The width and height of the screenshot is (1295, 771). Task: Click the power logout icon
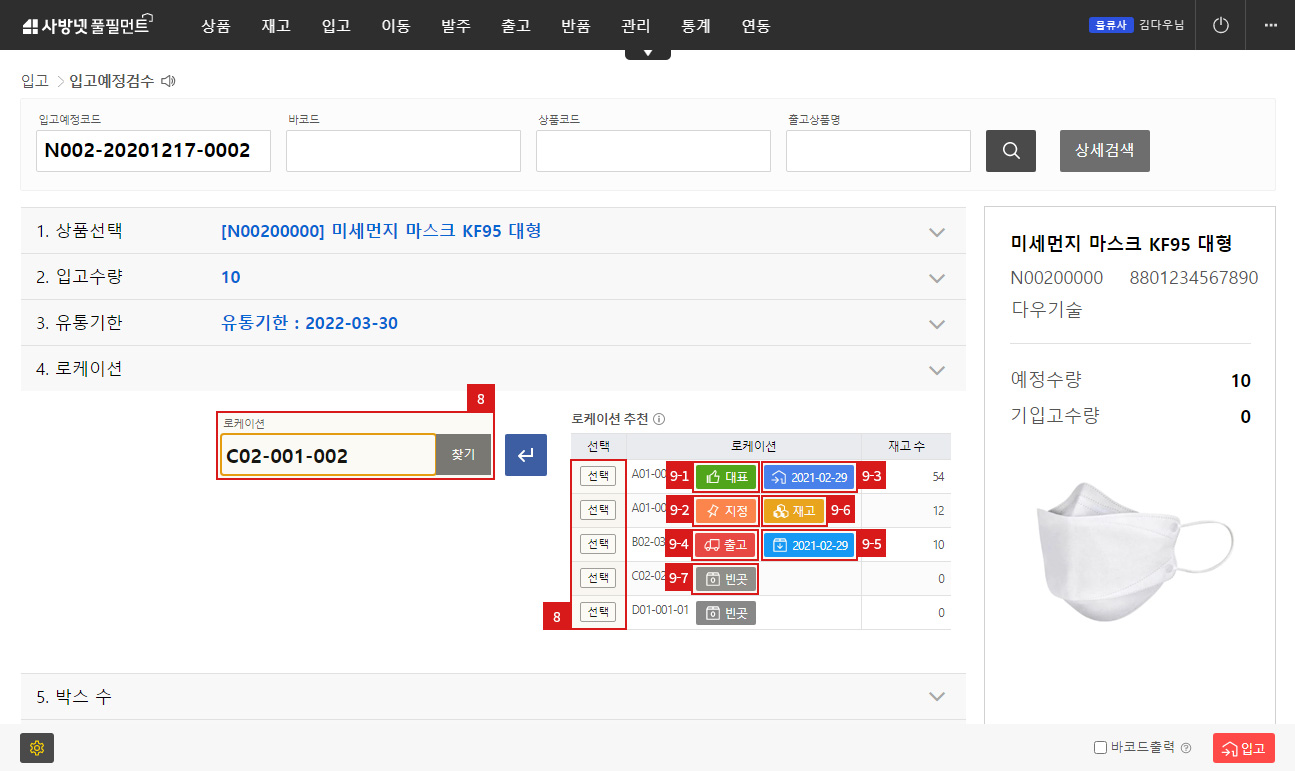[1220, 25]
